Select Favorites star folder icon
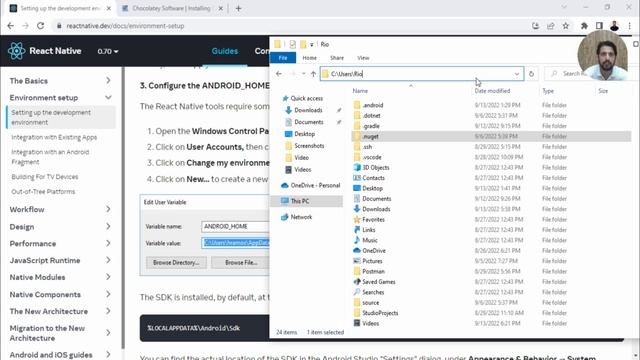The image size is (640, 360). (x=357, y=220)
